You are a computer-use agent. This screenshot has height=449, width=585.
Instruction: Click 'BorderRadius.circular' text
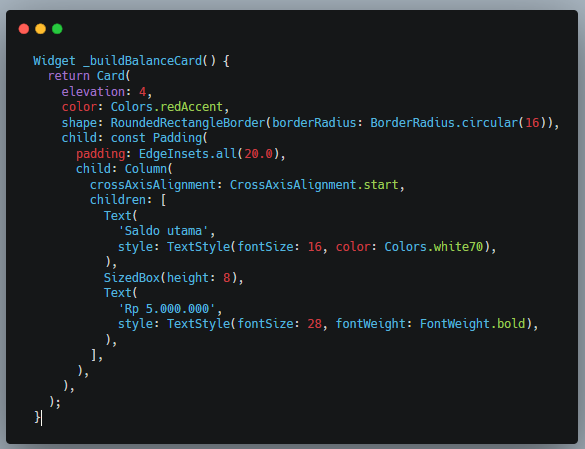[444, 122]
